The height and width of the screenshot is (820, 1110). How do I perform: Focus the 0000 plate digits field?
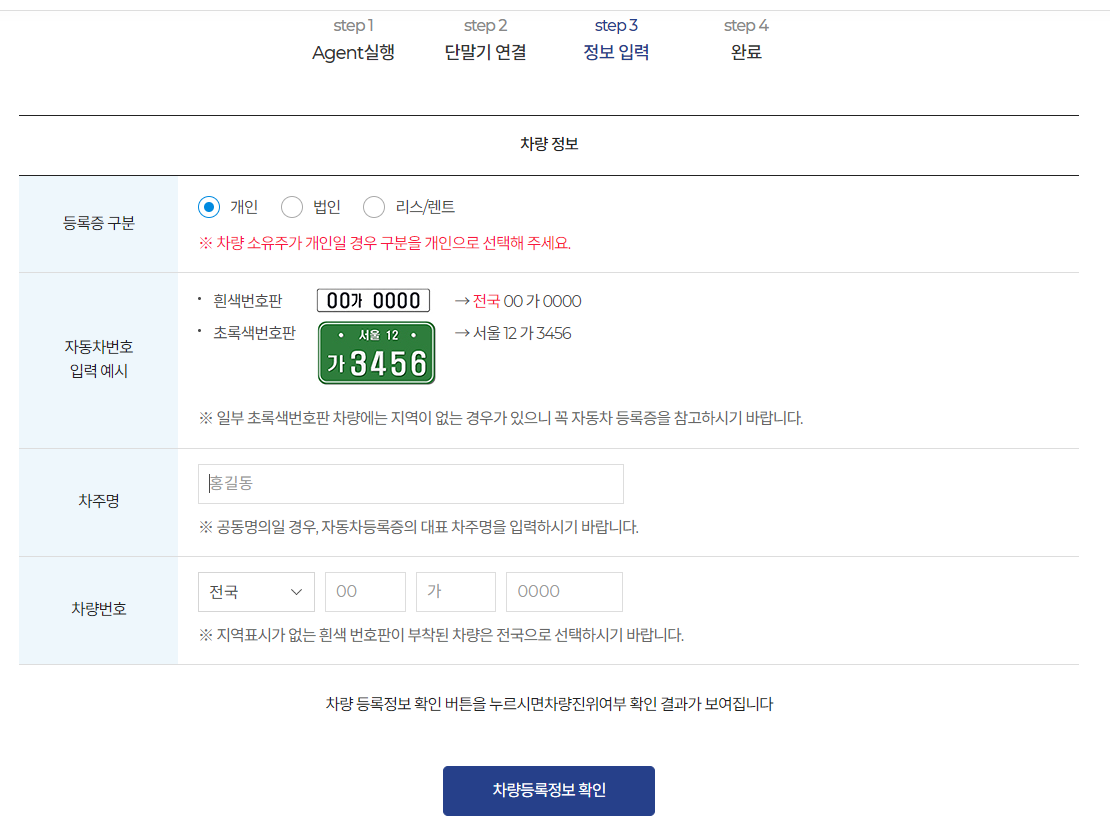click(x=564, y=592)
